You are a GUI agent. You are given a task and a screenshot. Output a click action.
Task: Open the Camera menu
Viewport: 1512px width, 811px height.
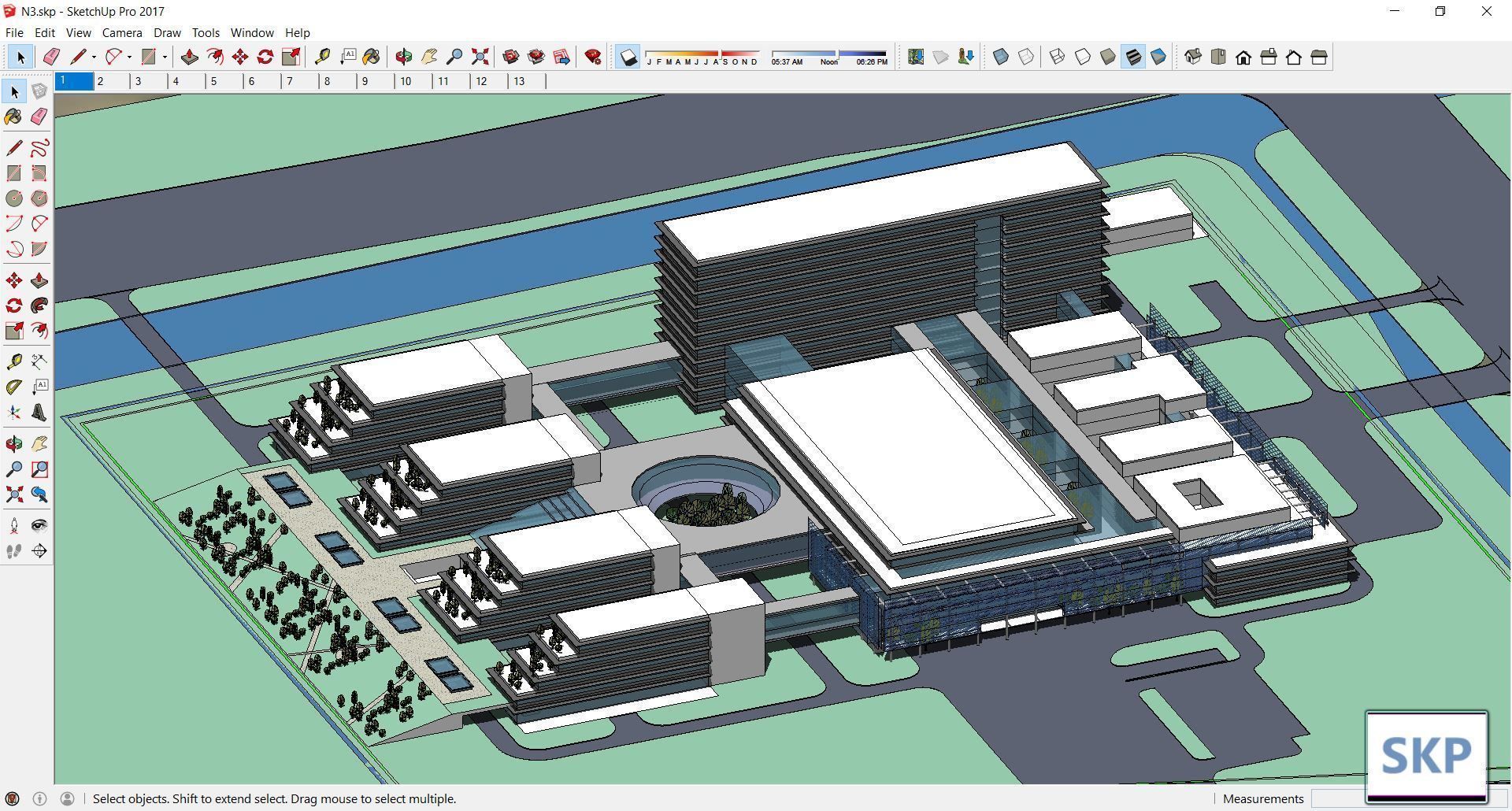tap(122, 32)
